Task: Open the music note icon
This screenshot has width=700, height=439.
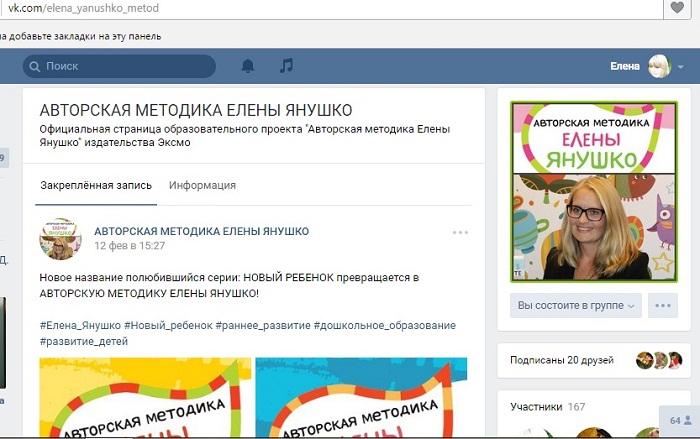Action: [x=286, y=66]
